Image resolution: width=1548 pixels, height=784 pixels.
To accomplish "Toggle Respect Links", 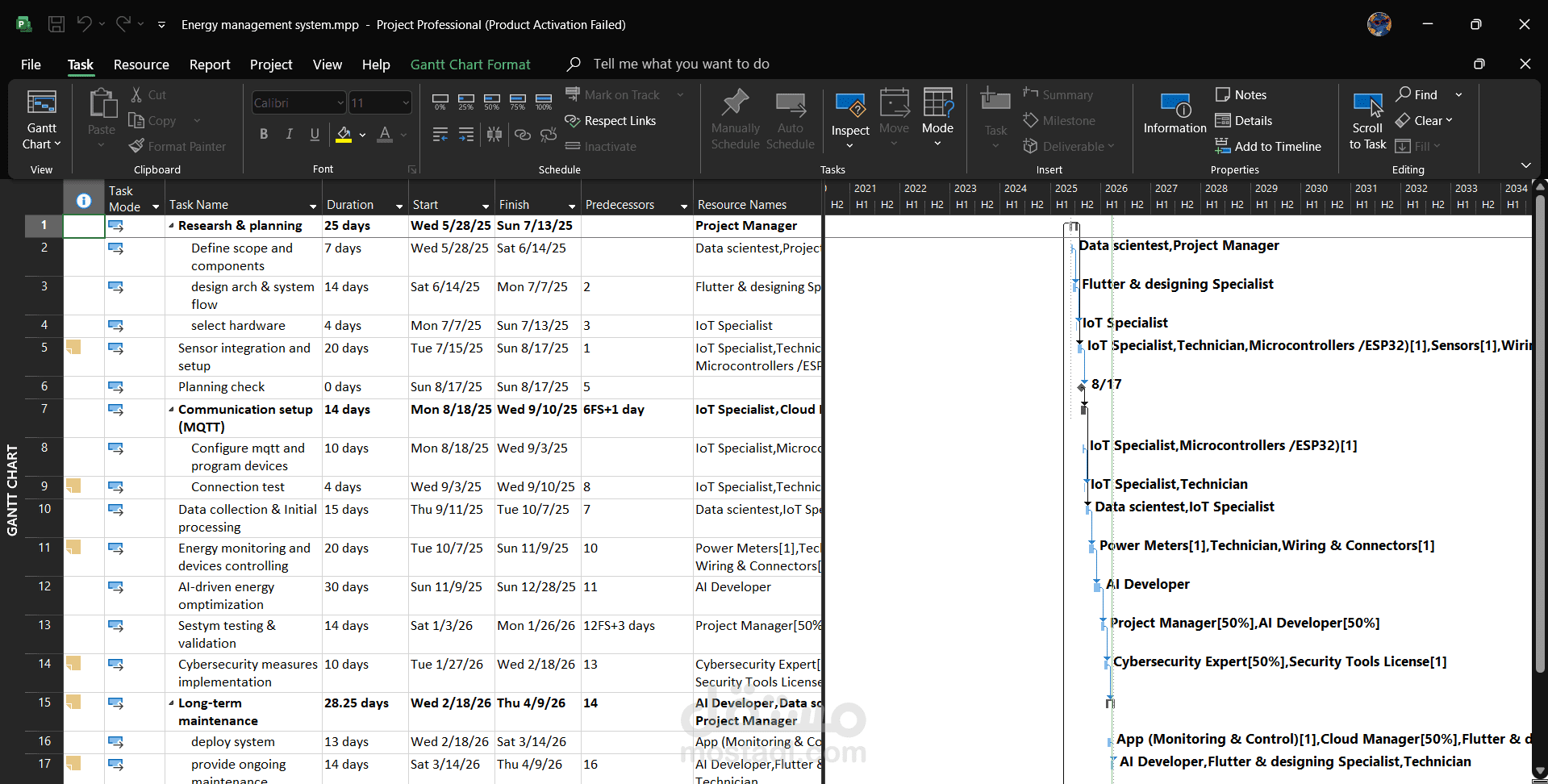I will 611,120.
